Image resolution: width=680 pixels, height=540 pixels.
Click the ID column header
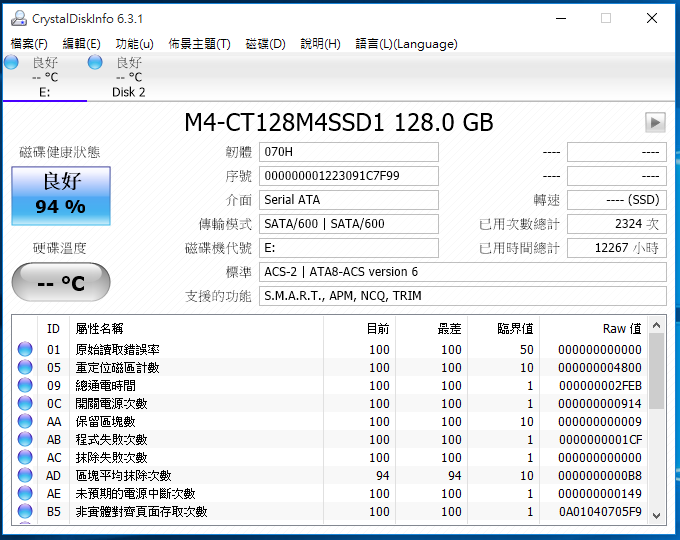53,329
